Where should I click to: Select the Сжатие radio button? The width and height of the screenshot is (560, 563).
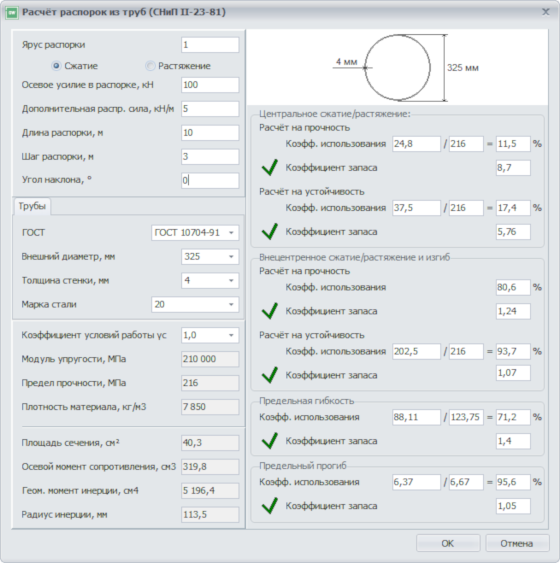56,66
